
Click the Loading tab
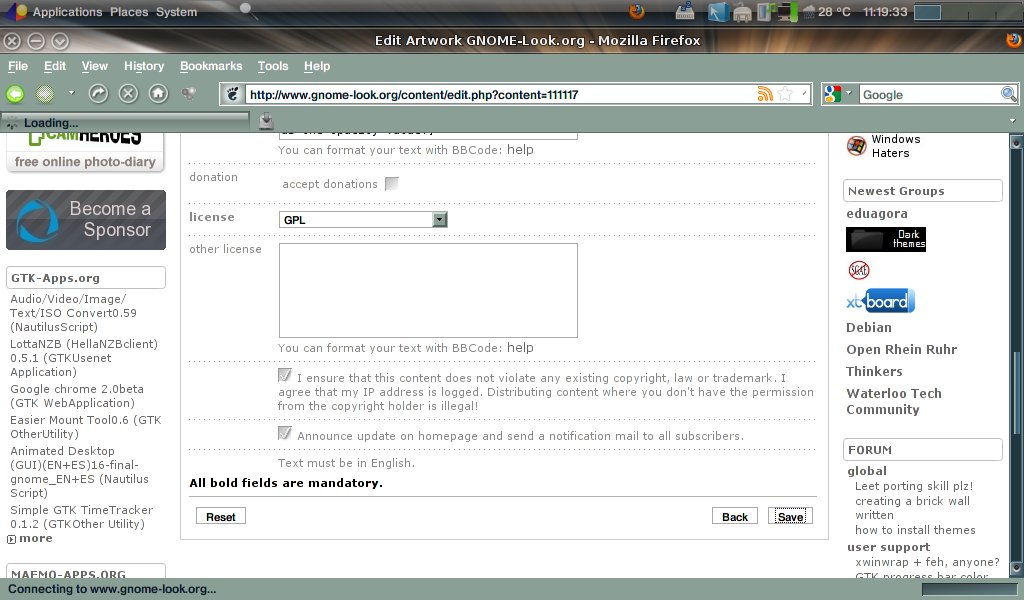126,122
